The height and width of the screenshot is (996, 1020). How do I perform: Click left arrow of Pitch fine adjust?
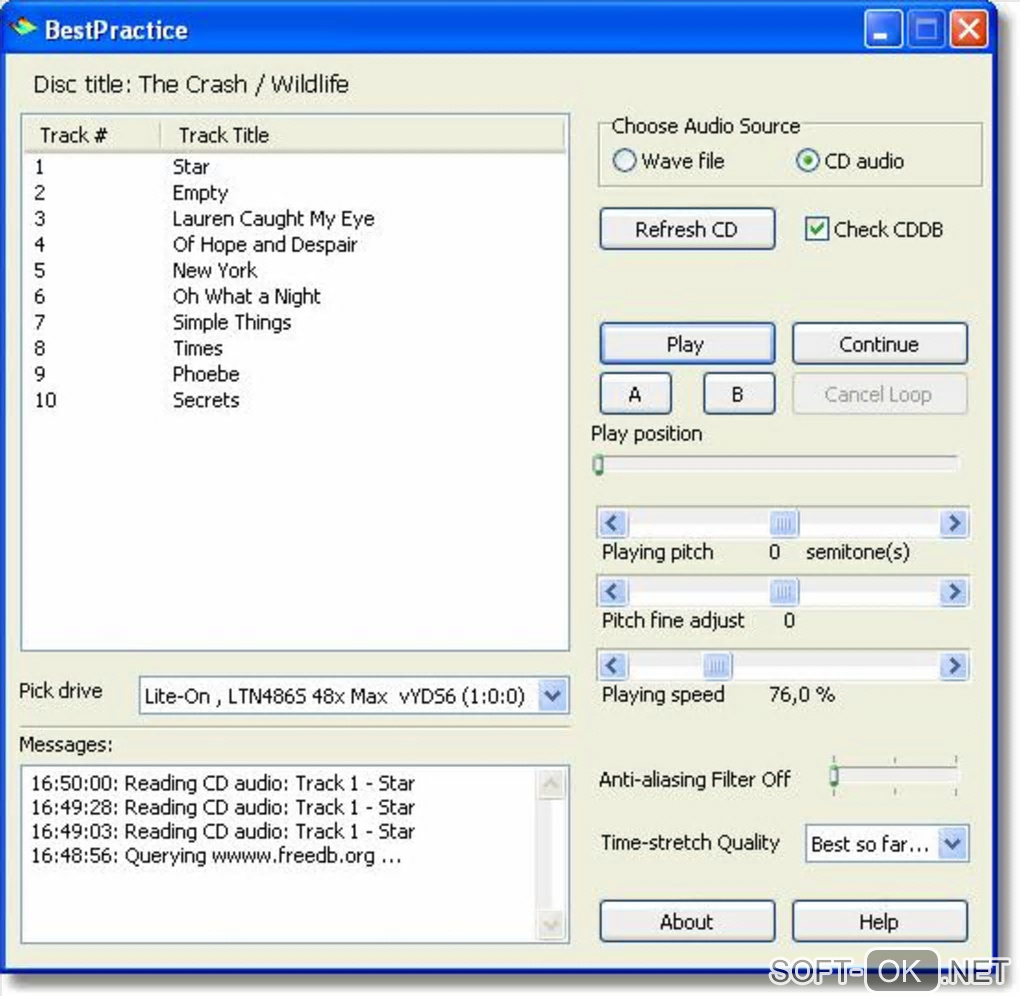[x=612, y=592]
